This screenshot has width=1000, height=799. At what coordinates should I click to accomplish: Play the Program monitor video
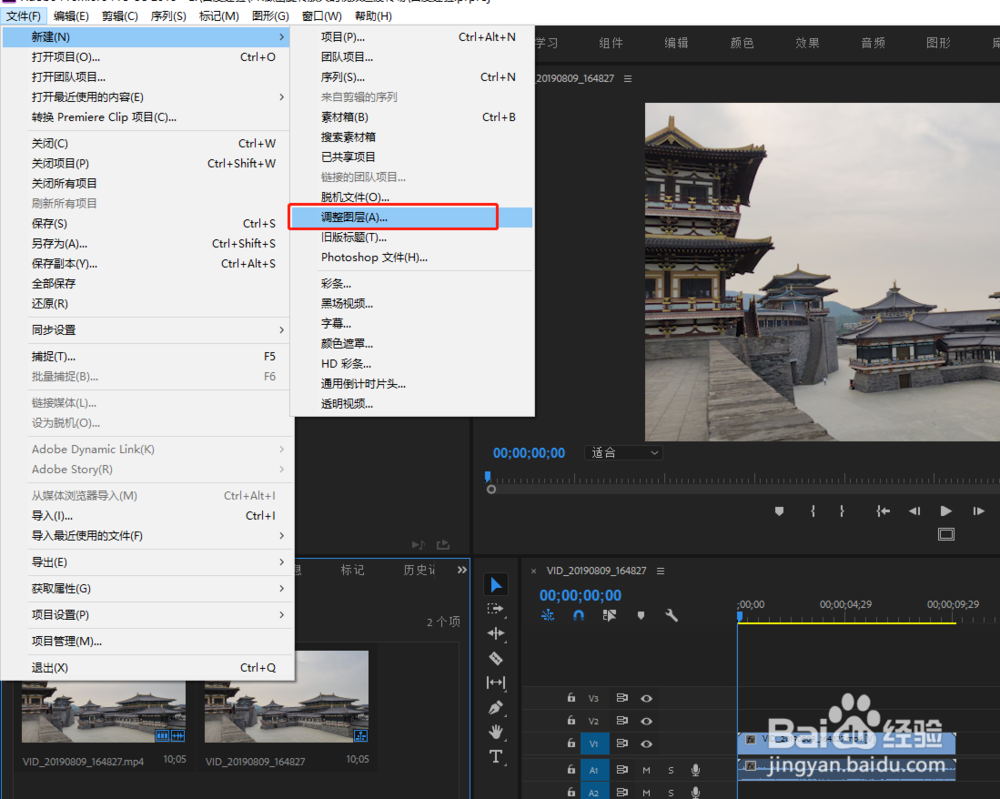(946, 511)
